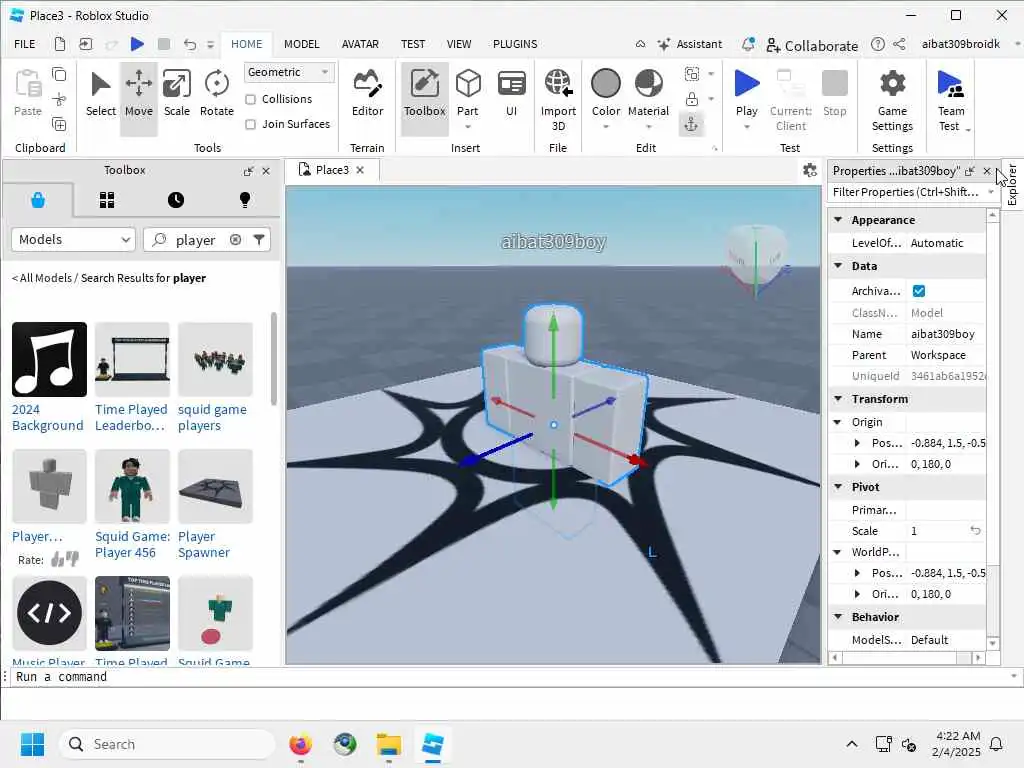Reset Scale property arrow
The height and width of the screenshot is (768, 1024).
975,530
